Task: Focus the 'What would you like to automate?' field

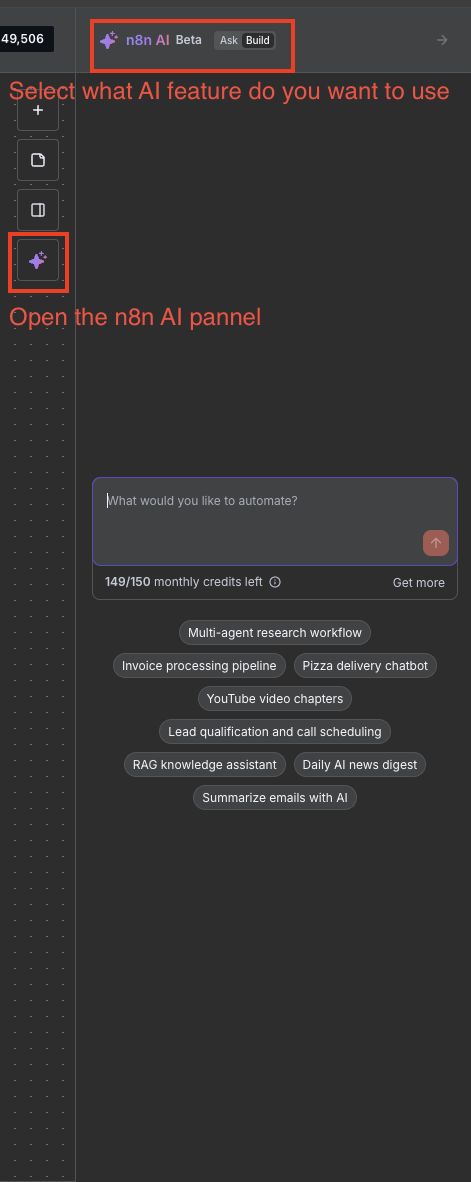Action: click(274, 521)
